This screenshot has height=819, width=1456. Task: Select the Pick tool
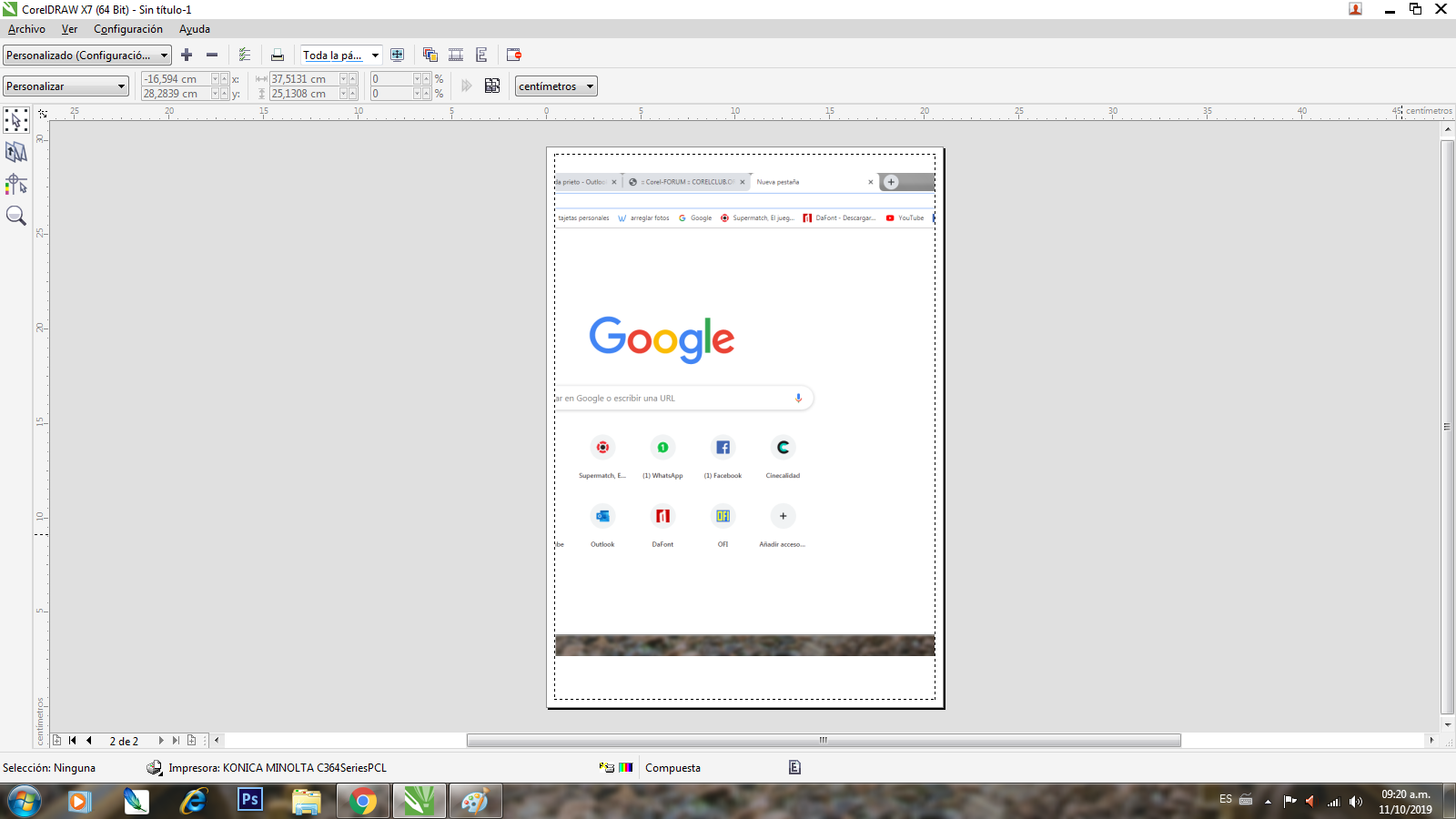(x=15, y=120)
